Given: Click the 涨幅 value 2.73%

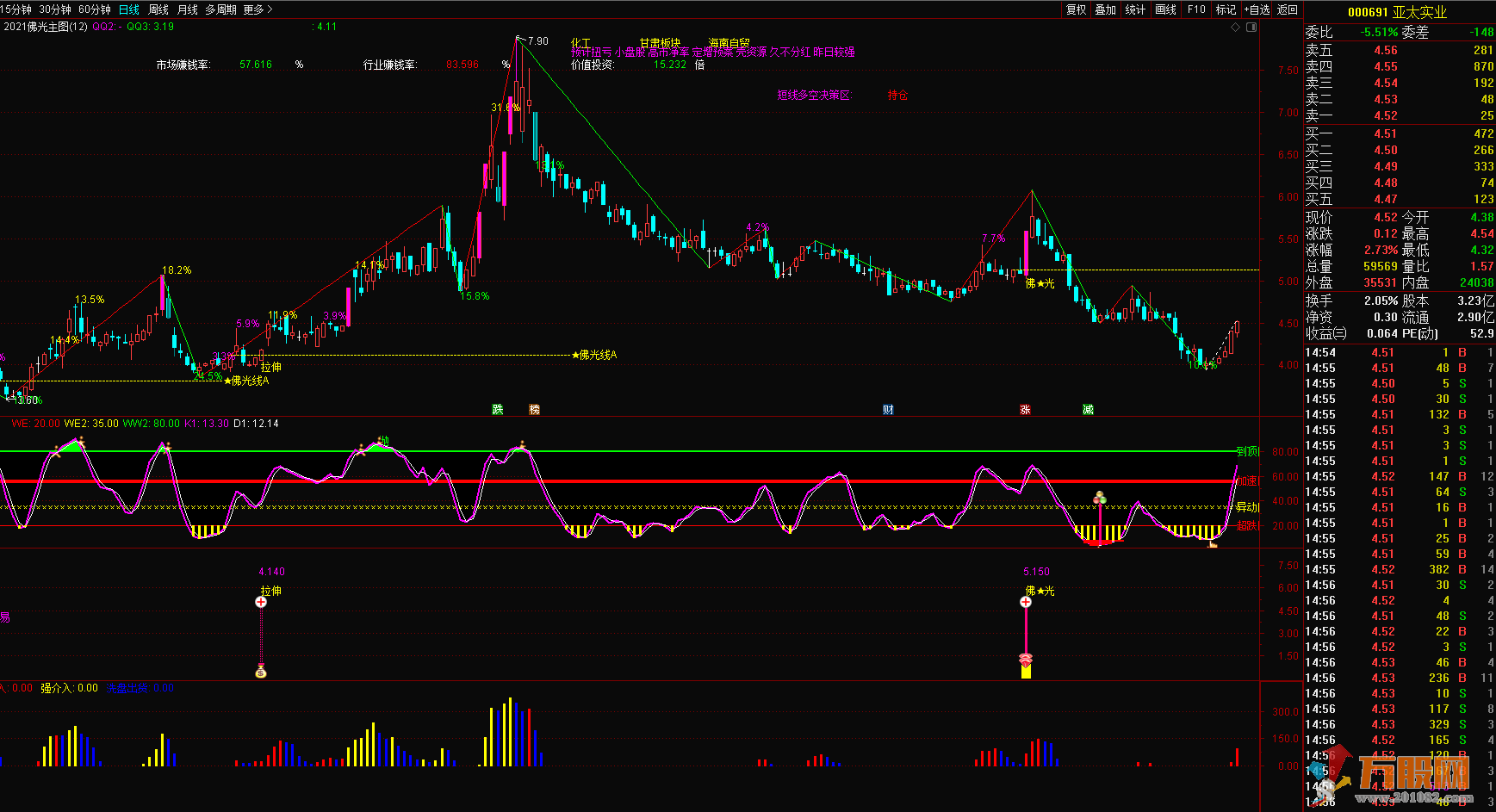Looking at the screenshot, I should [x=1381, y=250].
